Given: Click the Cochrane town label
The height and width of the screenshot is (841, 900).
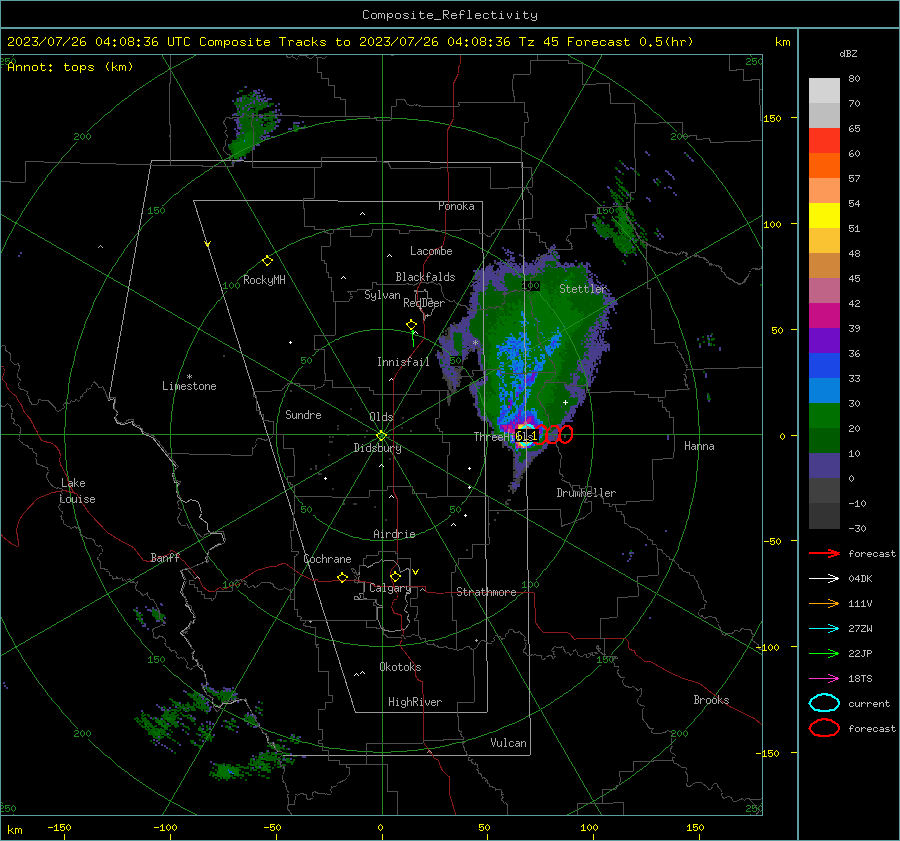Looking at the screenshot, I should point(327,559).
